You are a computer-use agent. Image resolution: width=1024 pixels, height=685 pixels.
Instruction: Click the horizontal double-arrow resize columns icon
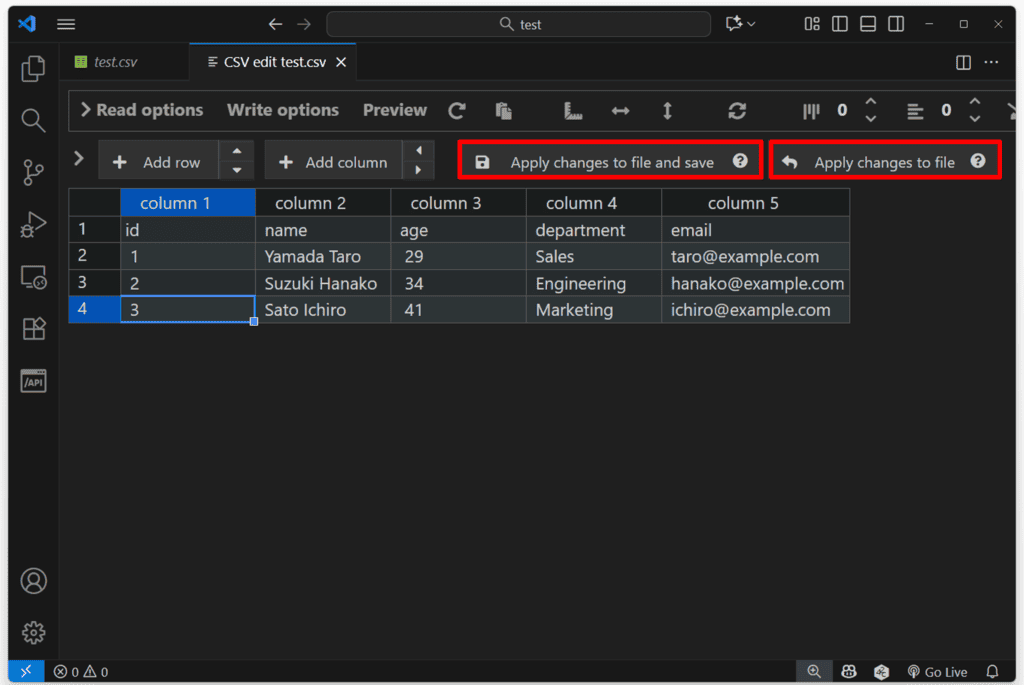click(x=620, y=111)
